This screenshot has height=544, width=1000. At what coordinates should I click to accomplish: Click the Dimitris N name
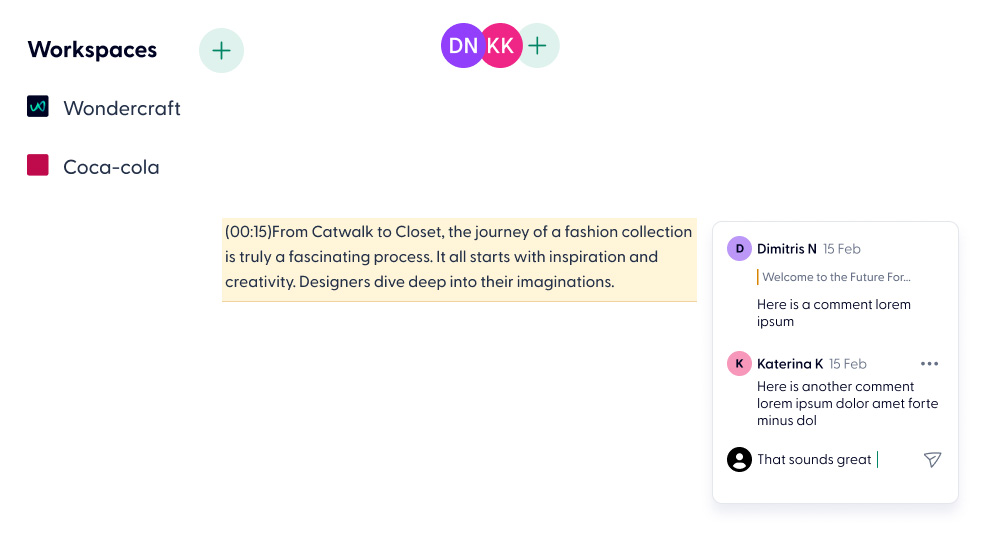[x=786, y=249]
